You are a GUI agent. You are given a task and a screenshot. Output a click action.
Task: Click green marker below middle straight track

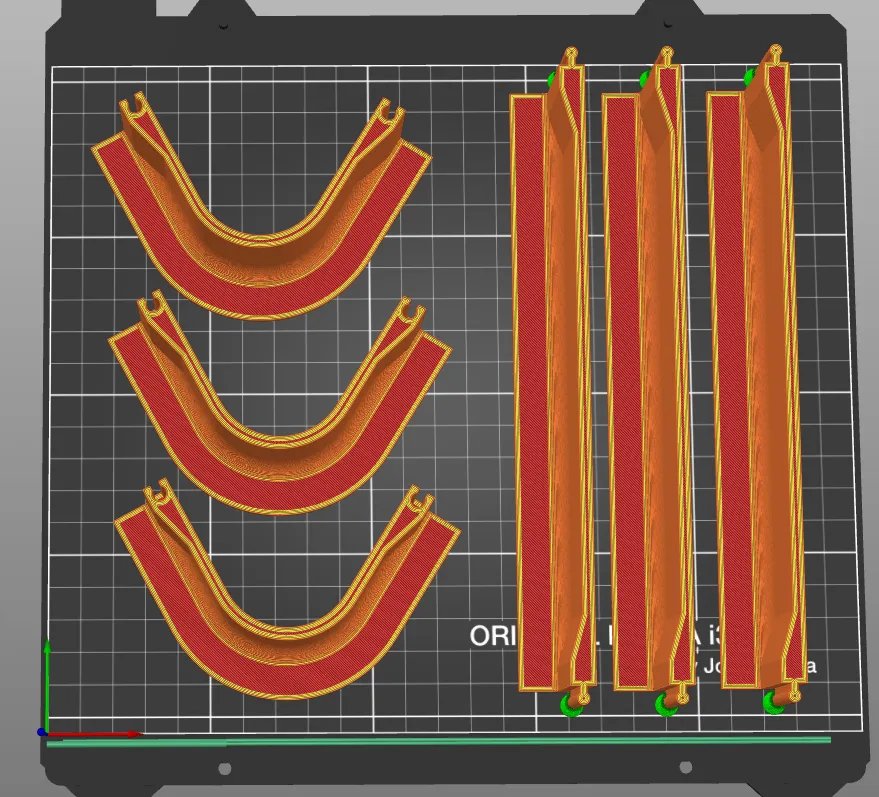666,705
